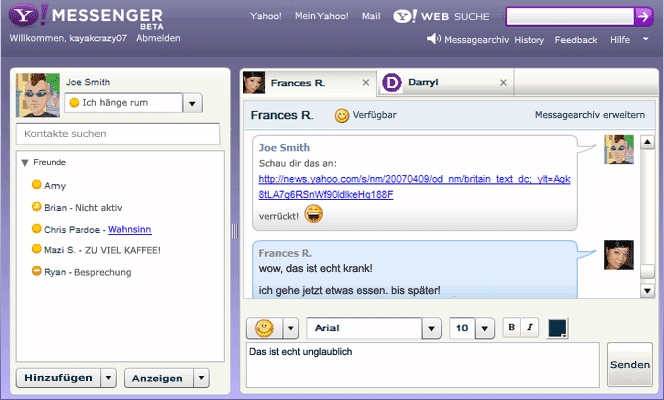Open the emoticon dropdown arrow
664x400 pixels.
point(290,328)
